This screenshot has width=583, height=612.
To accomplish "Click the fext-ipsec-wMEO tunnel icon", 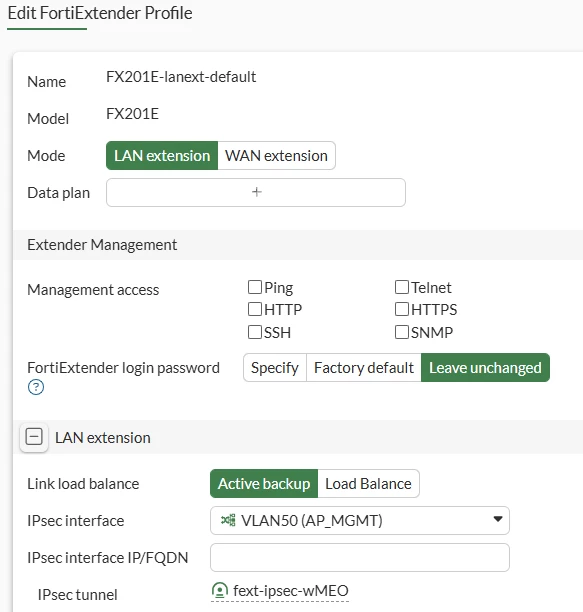I will 219,591.
